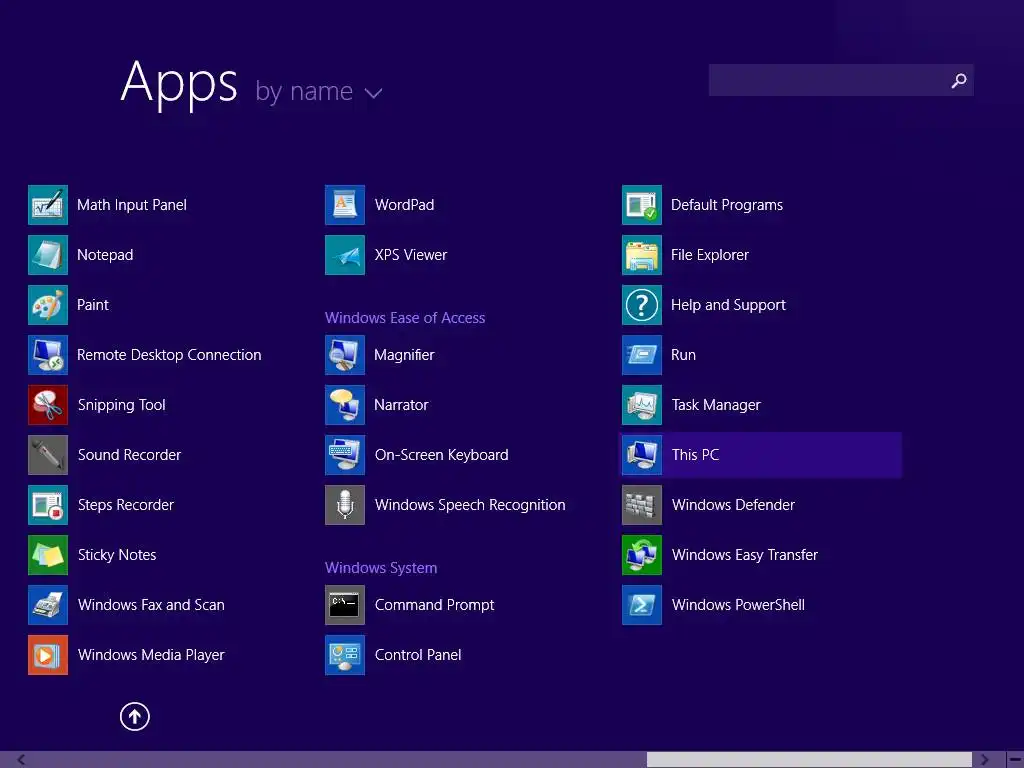Open the Paint palette icon
The height and width of the screenshot is (768, 1024).
(x=48, y=305)
